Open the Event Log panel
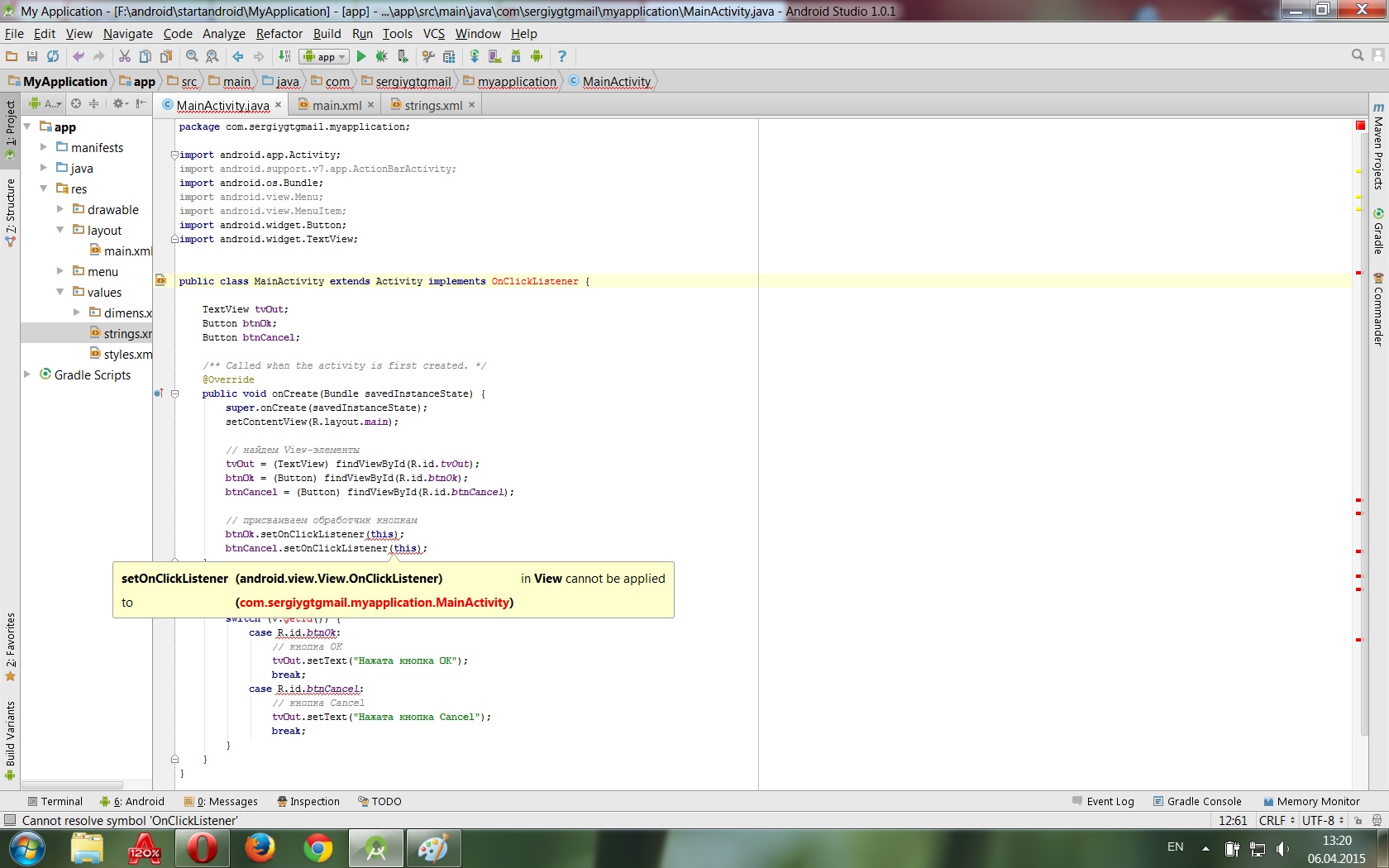 coord(1103,801)
